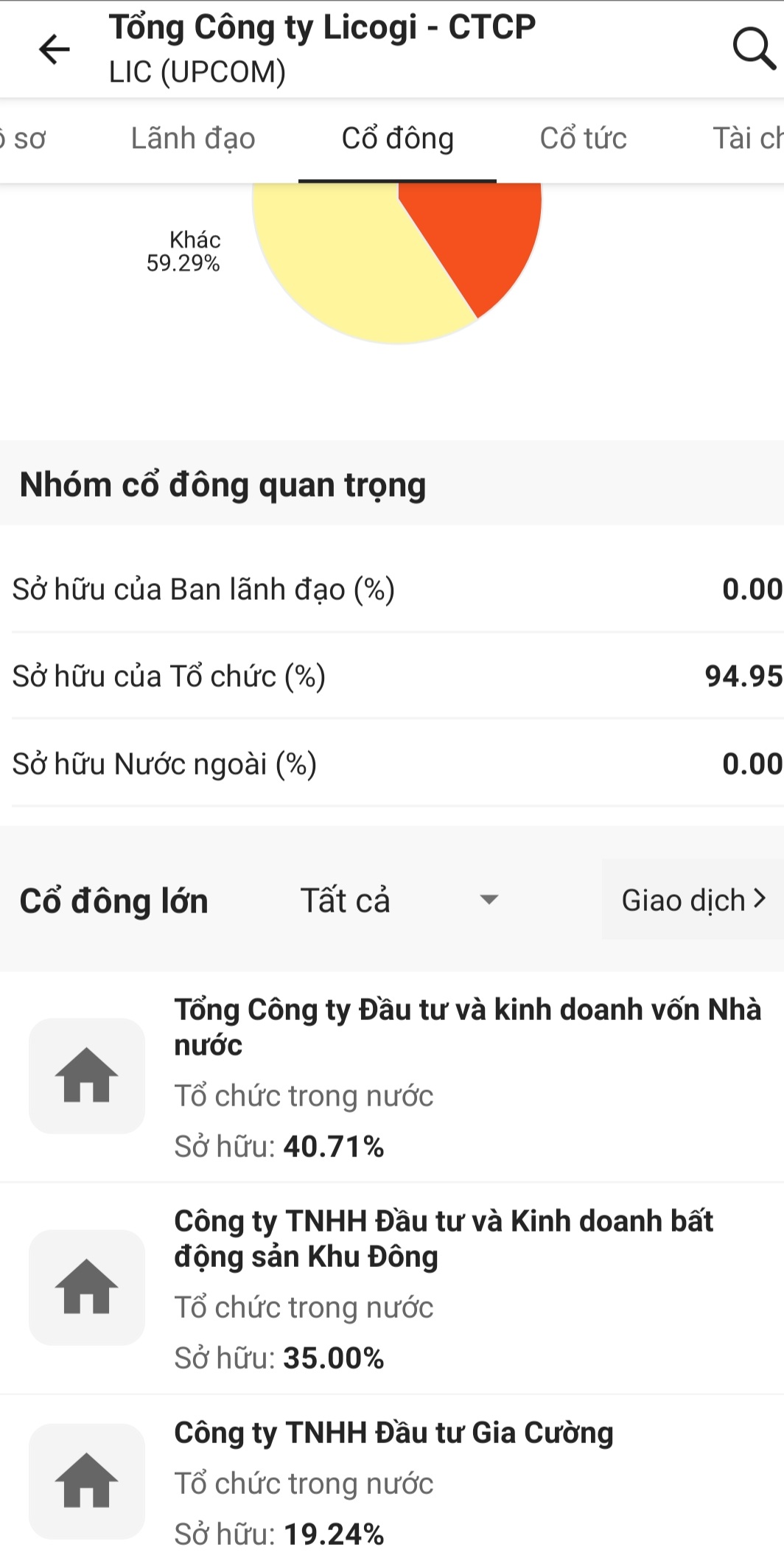This screenshot has width=784, height=1561.
Task: Tap house icon for Vốn Nhà nước shareholder
Action: click(87, 1075)
